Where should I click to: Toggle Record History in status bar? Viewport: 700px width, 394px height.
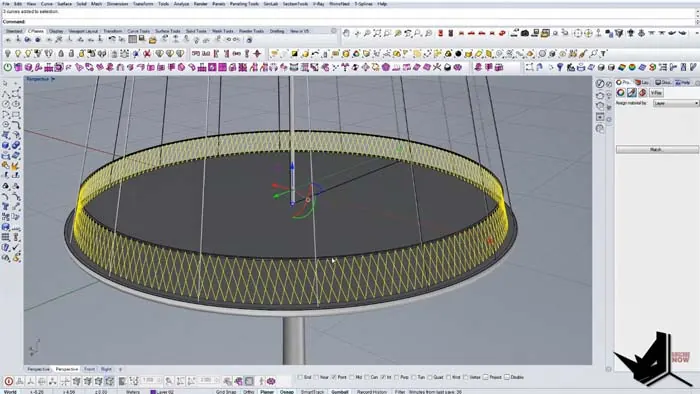(371, 392)
